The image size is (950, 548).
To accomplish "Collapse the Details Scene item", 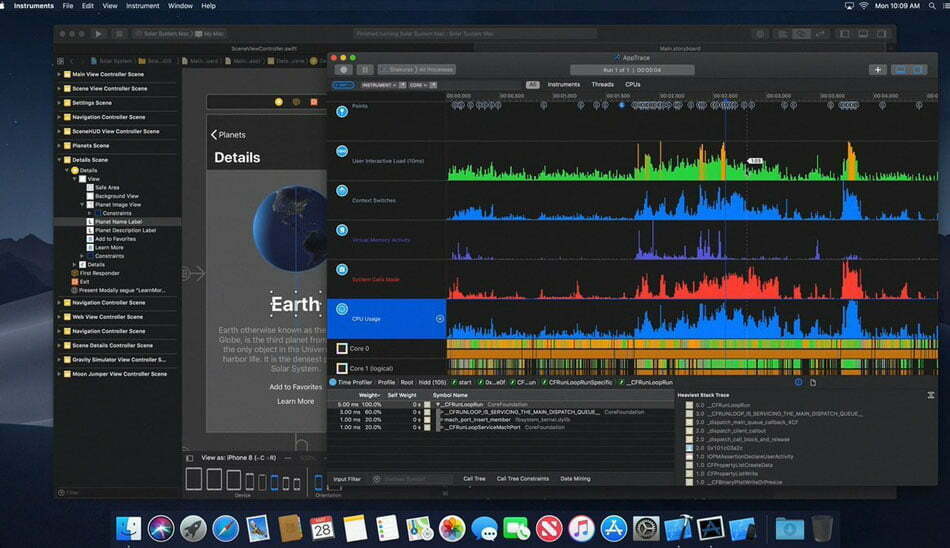I will 59,159.
